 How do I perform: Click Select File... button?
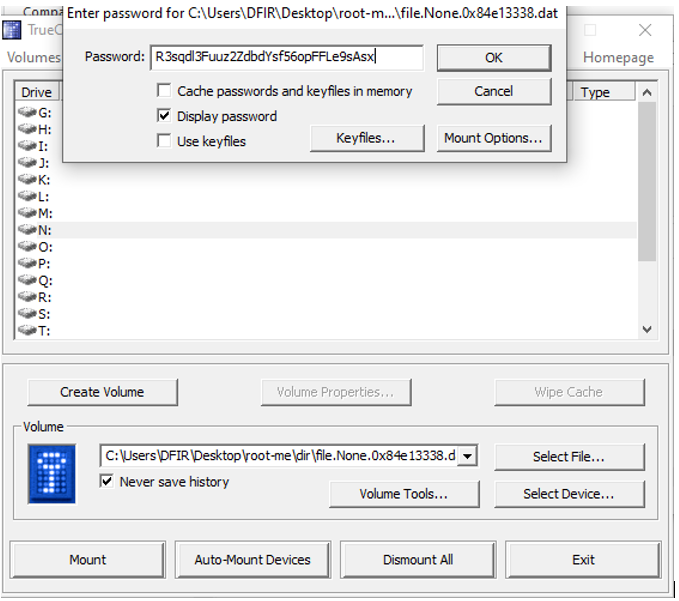click(x=569, y=457)
